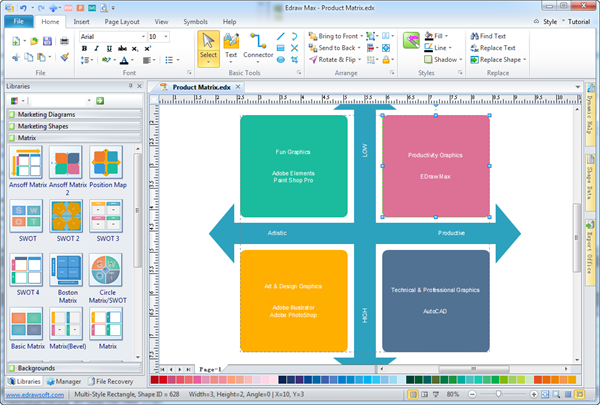Open Rotate & Flip dropdown
The image size is (600, 405).
(360, 60)
